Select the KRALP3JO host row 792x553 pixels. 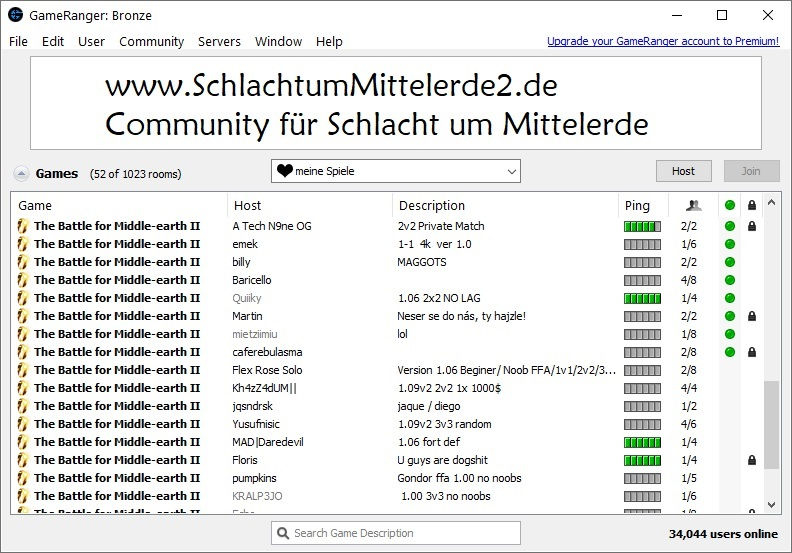(x=386, y=496)
